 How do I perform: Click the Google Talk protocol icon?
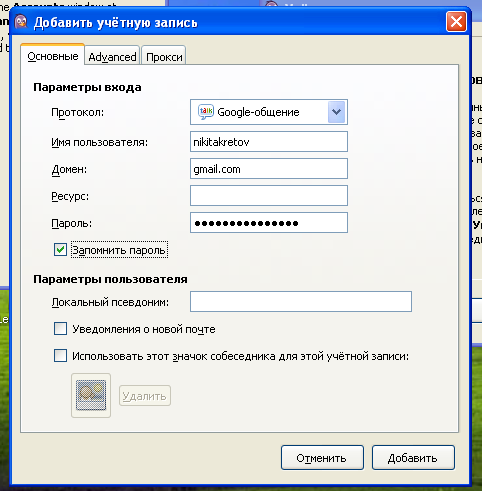(205, 112)
